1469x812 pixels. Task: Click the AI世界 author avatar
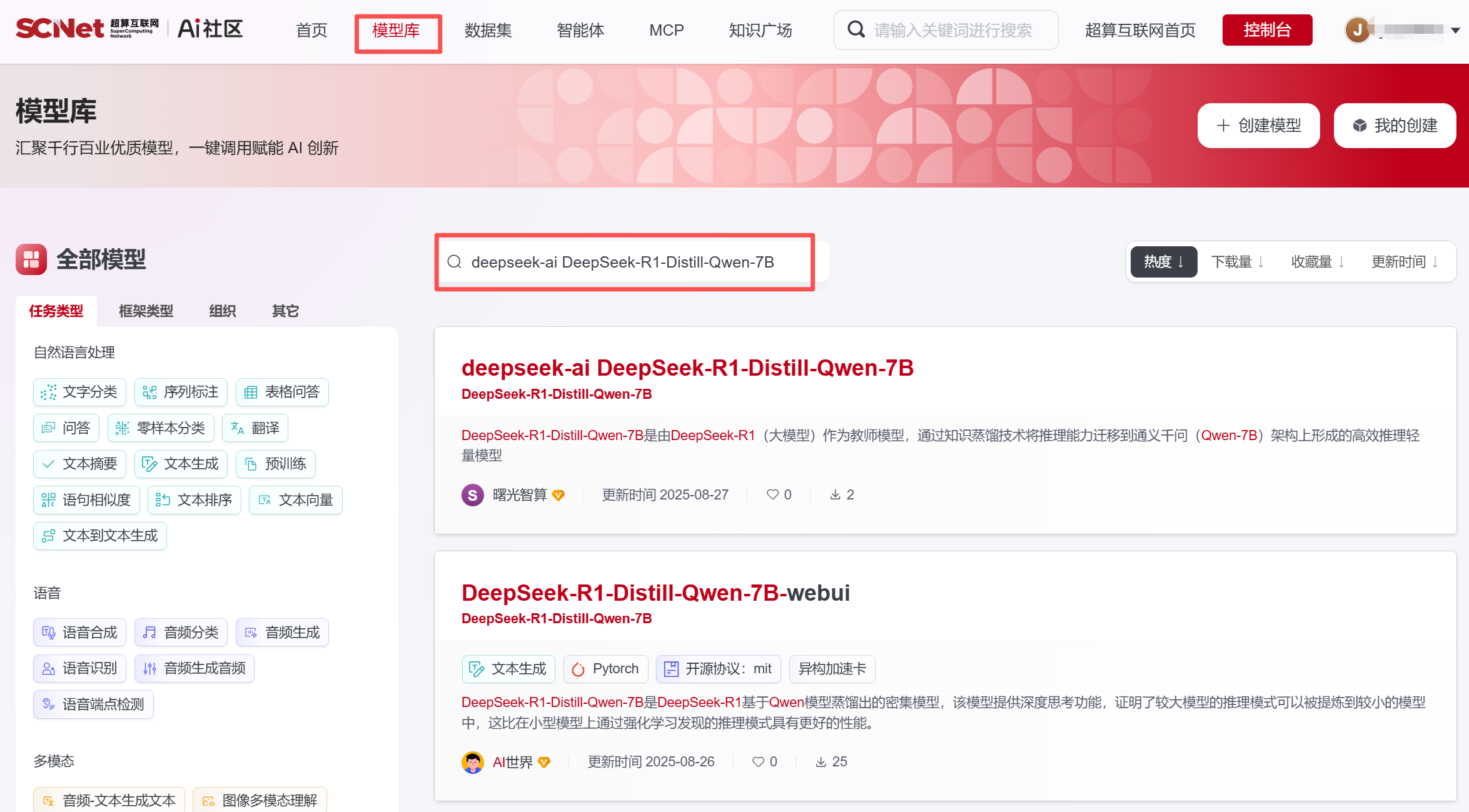point(473,761)
